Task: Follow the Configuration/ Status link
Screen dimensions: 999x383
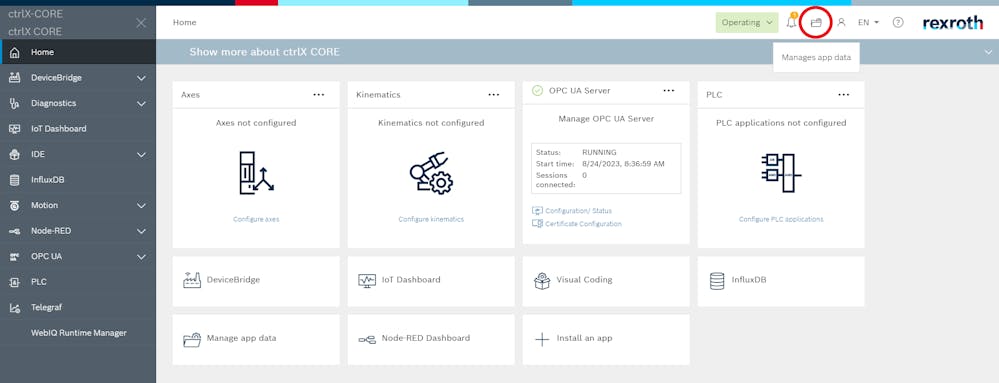Action: 579,210
